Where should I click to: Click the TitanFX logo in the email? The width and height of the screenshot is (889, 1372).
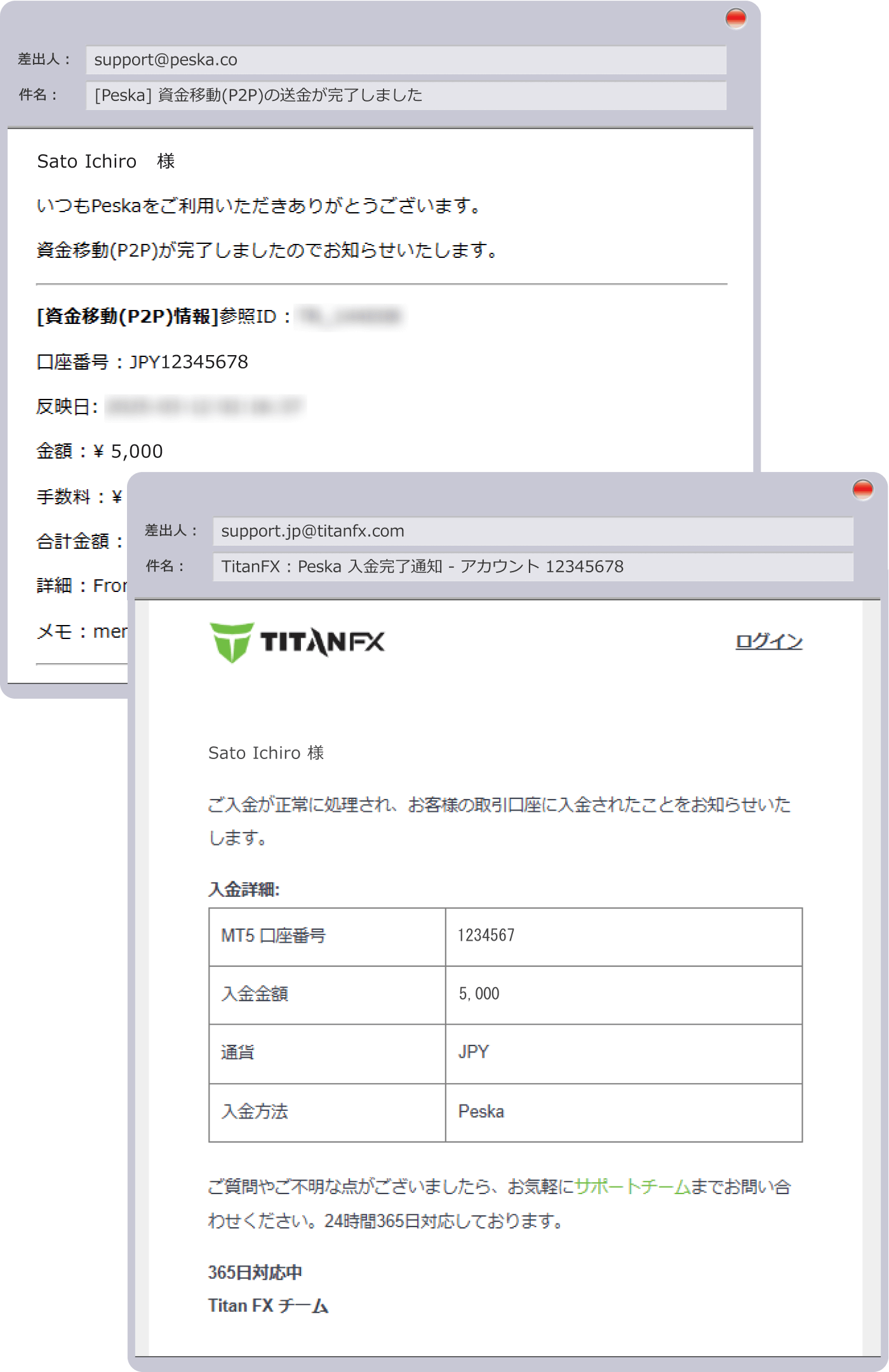(297, 642)
